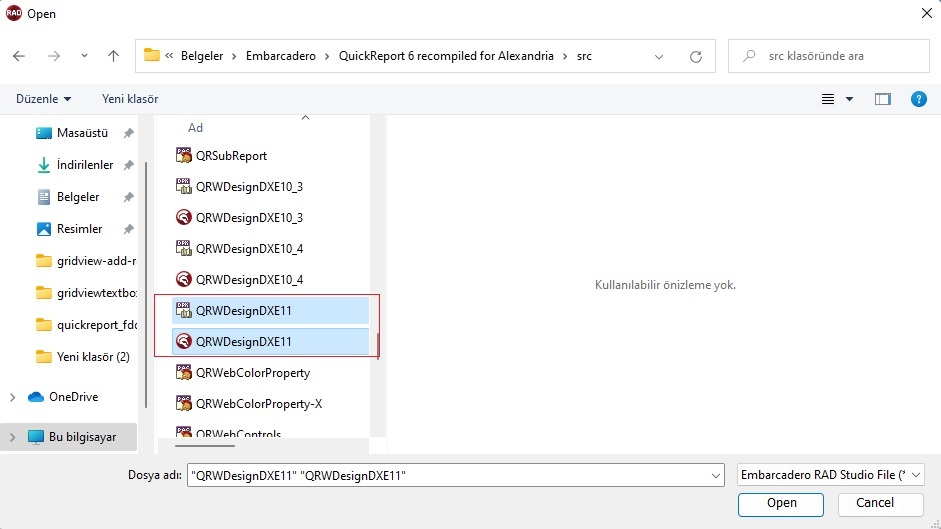The height and width of the screenshot is (529, 941).
Task: Click the QRSubReport file icon
Action: pos(184,155)
